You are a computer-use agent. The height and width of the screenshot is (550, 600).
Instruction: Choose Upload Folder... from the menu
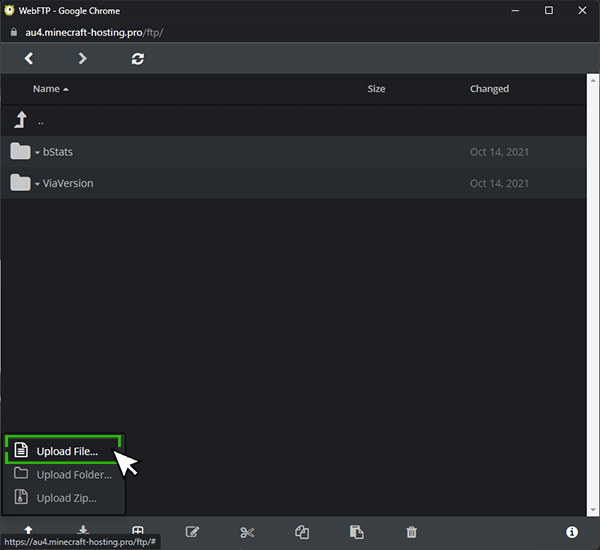(63, 475)
